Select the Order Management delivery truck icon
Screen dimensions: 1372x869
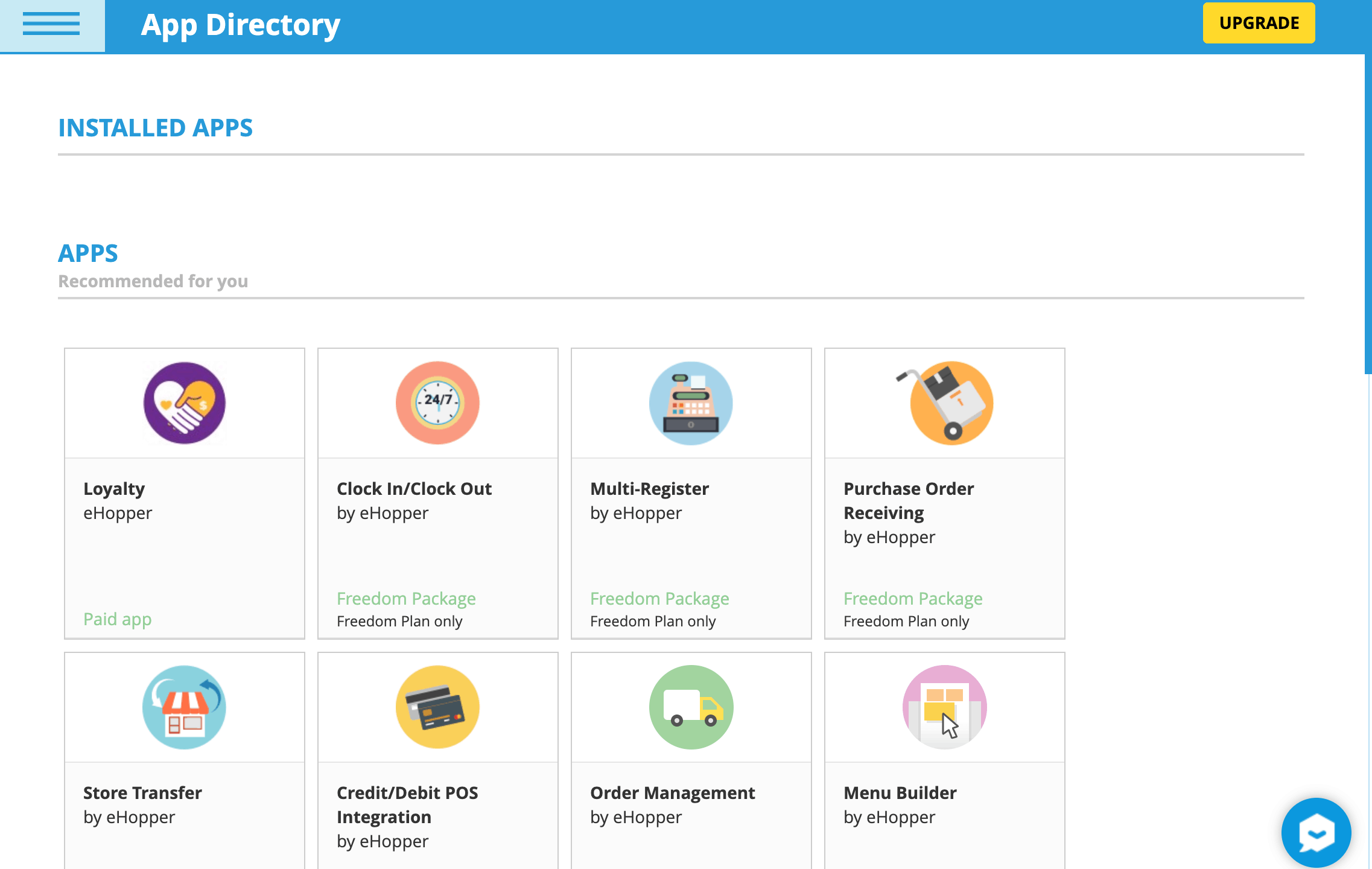(691, 707)
